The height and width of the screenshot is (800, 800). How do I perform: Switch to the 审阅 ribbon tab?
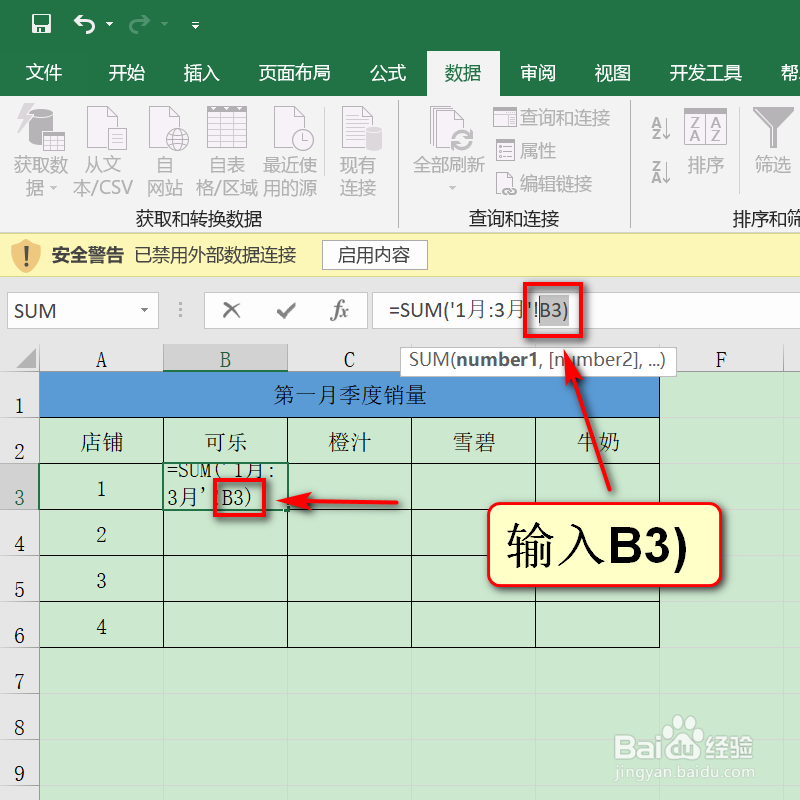[537, 72]
